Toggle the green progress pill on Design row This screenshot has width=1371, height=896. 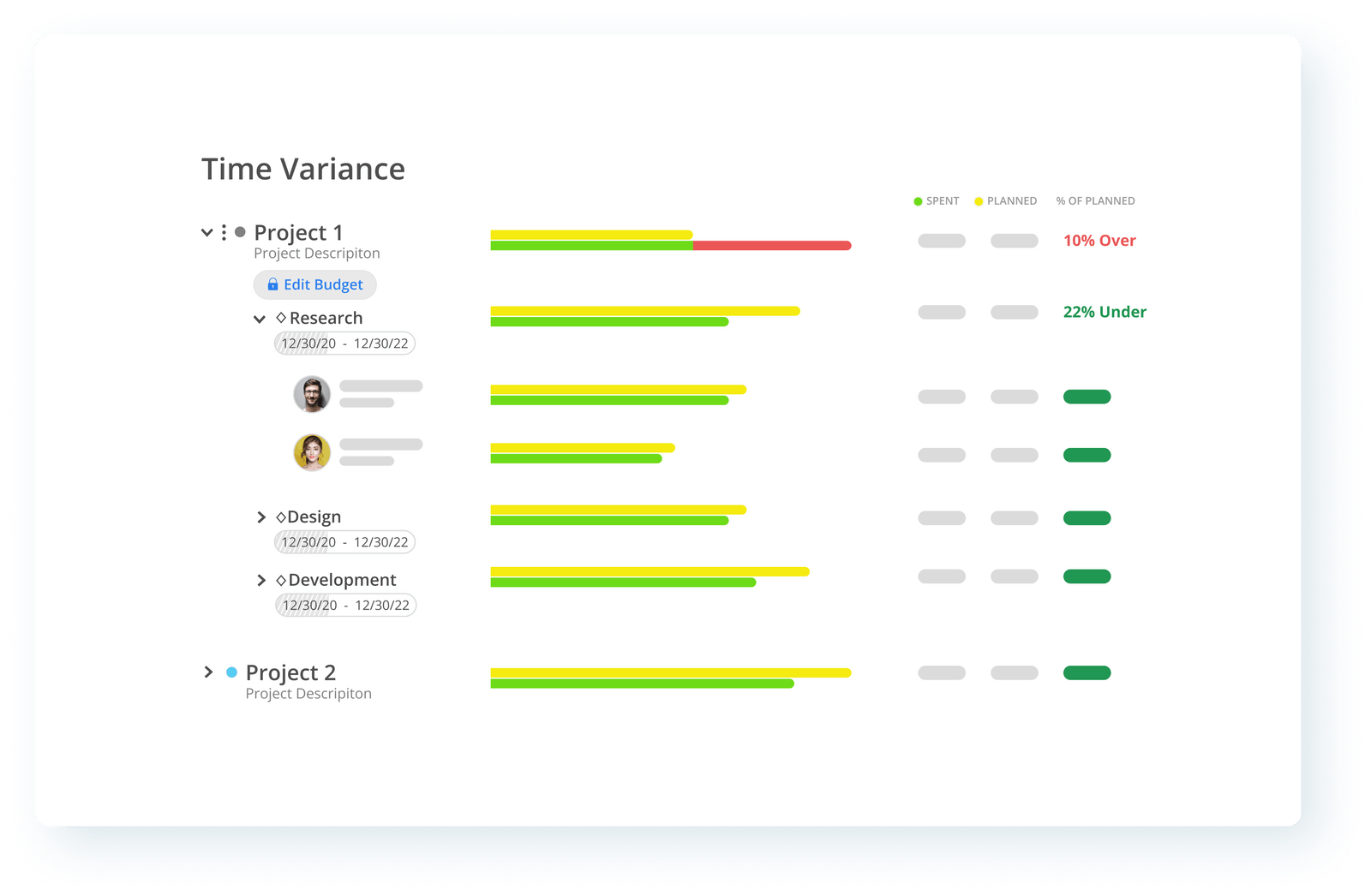(1087, 517)
